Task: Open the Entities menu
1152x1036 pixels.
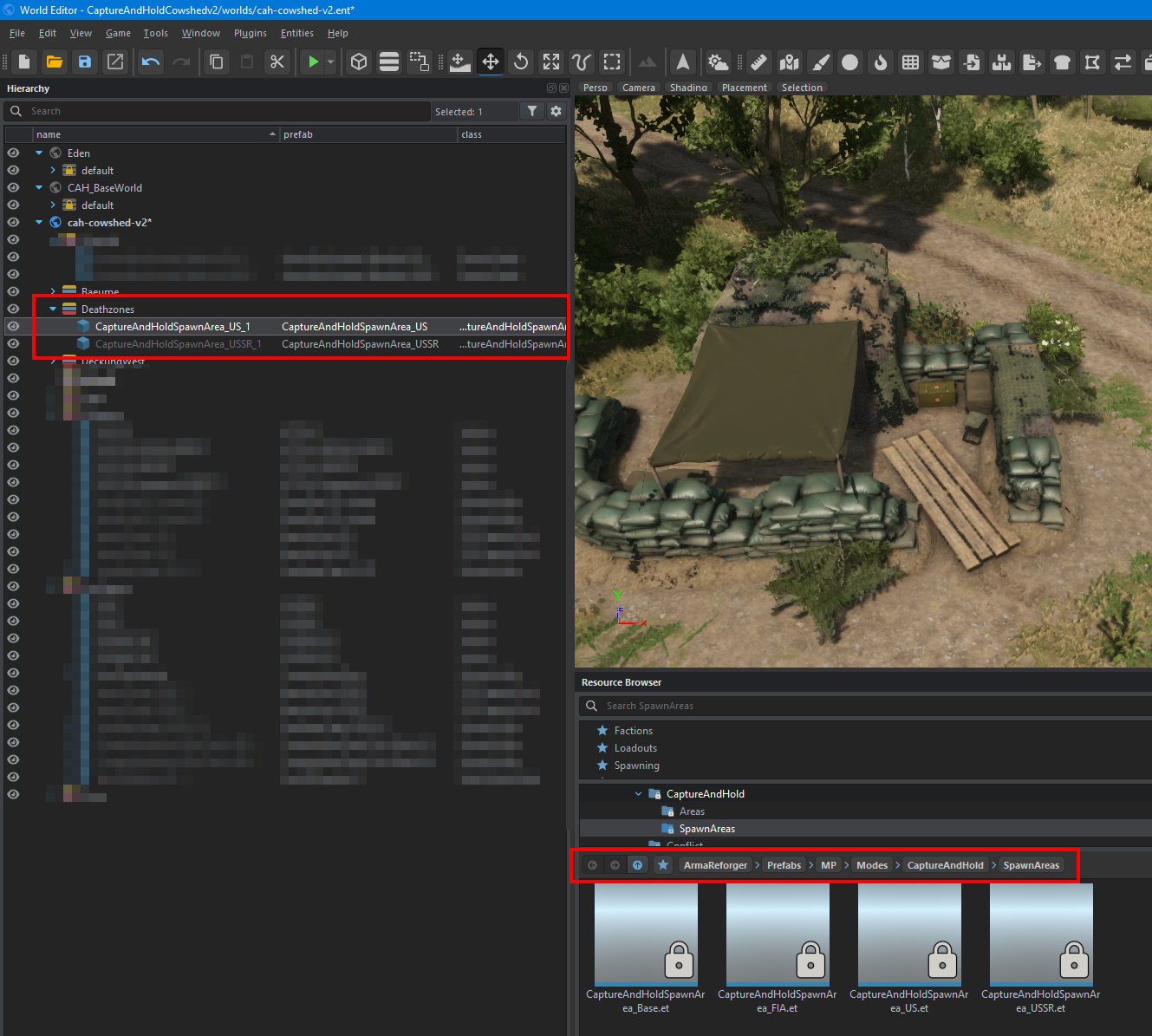Action: [296, 33]
